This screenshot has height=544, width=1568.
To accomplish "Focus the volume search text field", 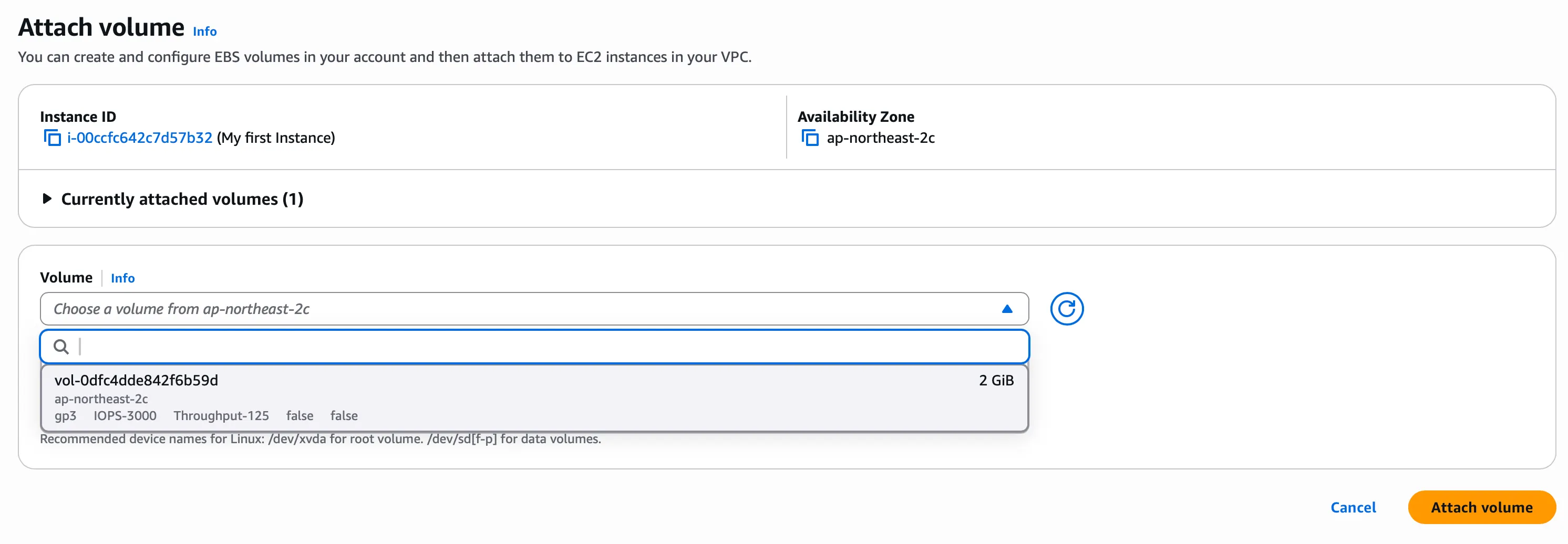I will 548,347.
